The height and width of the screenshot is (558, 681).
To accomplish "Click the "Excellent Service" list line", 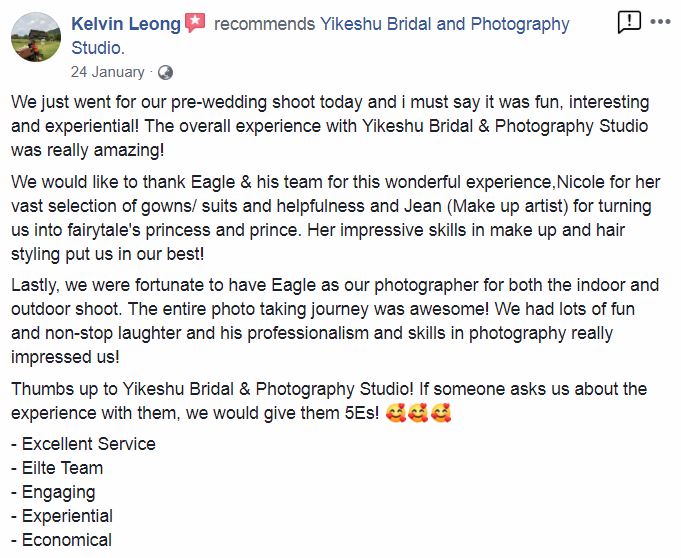I will point(83,444).
